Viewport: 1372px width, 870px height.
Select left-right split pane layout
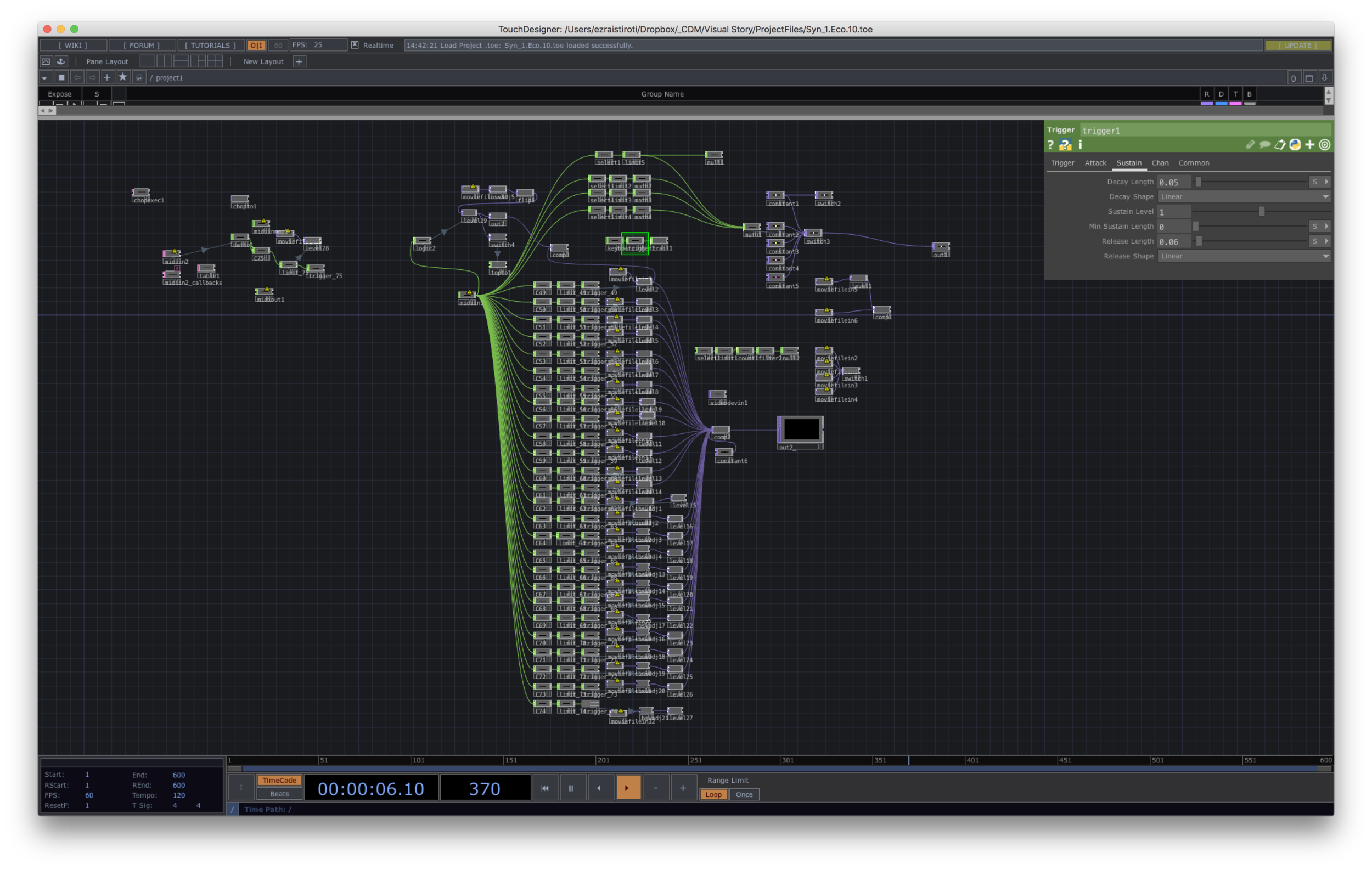(x=164, y=61)
